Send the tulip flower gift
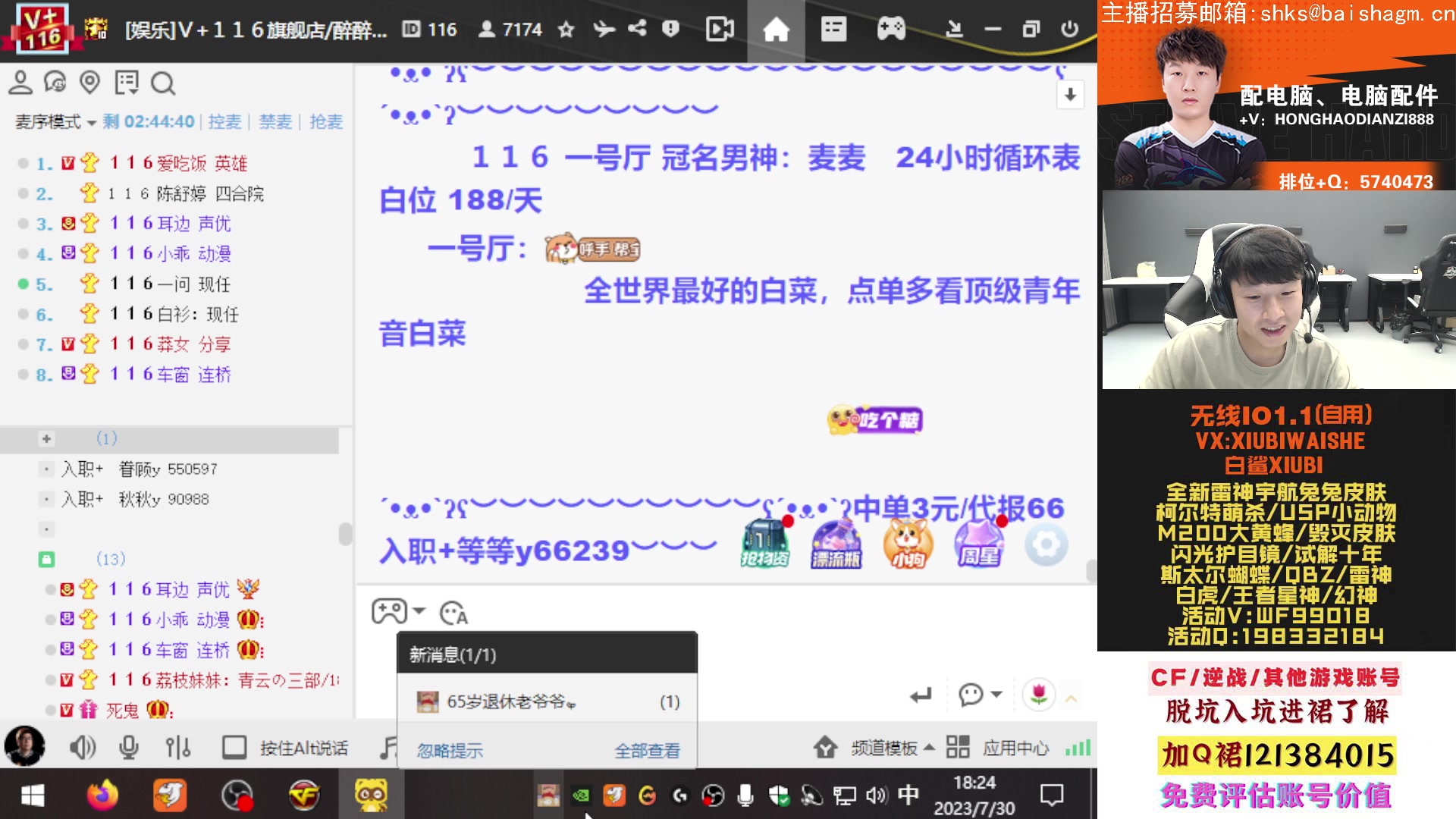The image size is (1456, 819). click(1039, 695)
